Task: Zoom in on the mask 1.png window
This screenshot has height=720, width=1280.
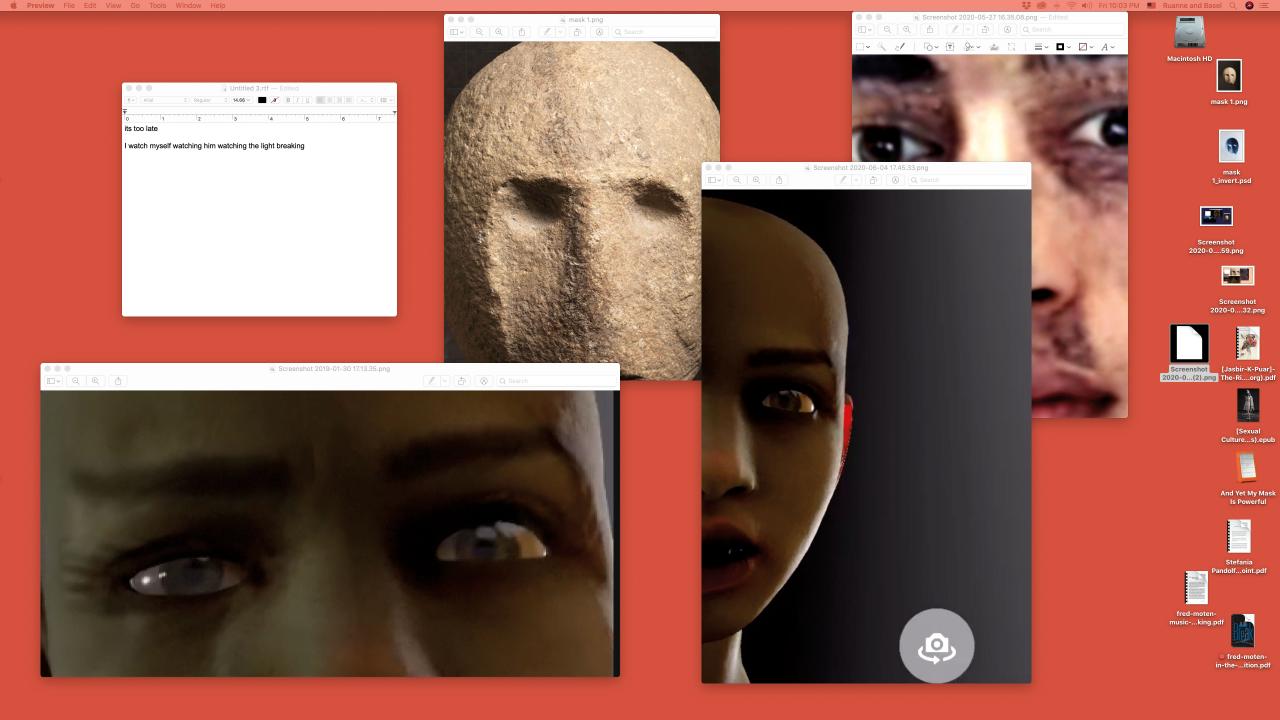Action: click(x=499, y=32)
